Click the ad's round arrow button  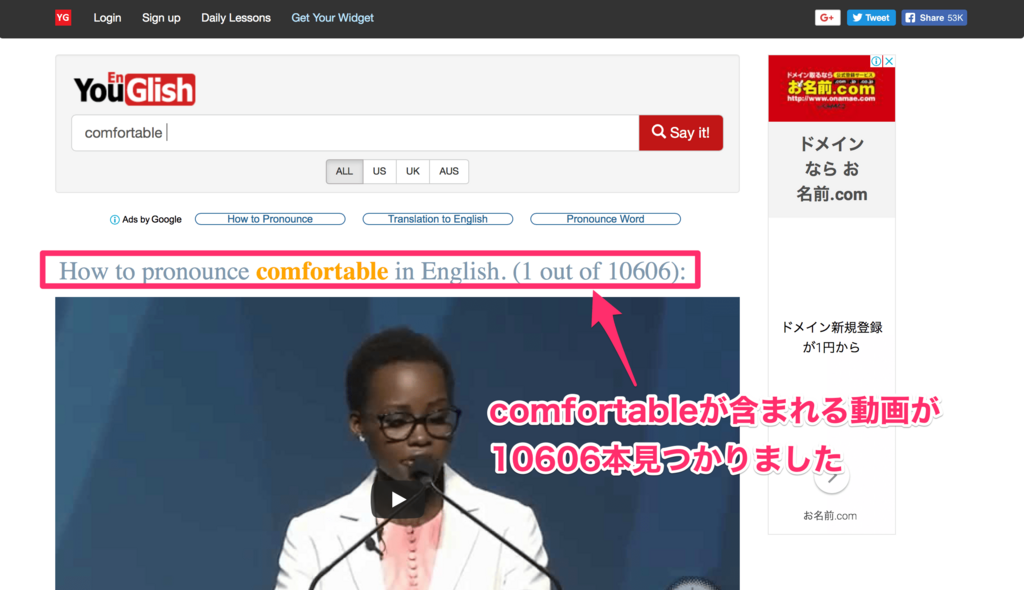pyautogui.click(x=831, y=478)
